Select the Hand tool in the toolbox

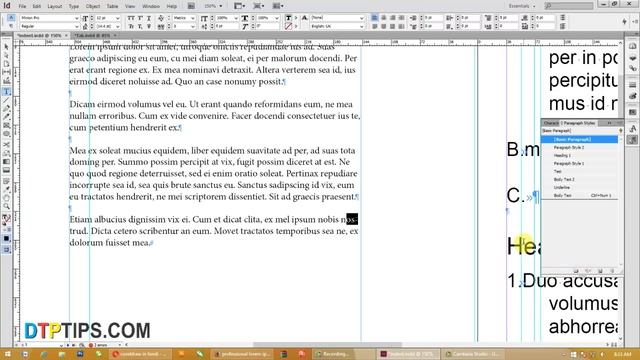(7, 198)
